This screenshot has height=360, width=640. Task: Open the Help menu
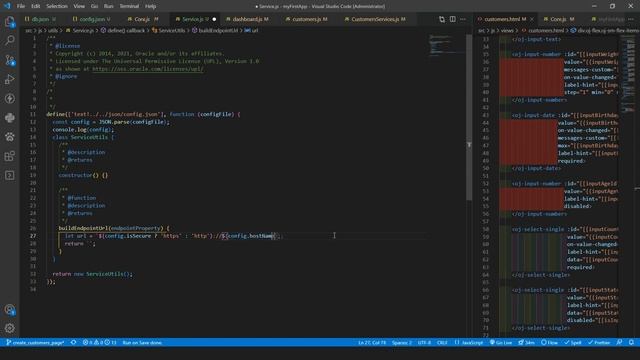coord(151,6)
